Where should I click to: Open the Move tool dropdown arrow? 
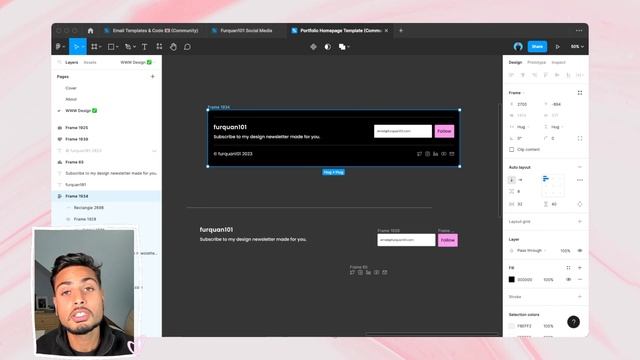pyautogui.click(x=83, y=47)
